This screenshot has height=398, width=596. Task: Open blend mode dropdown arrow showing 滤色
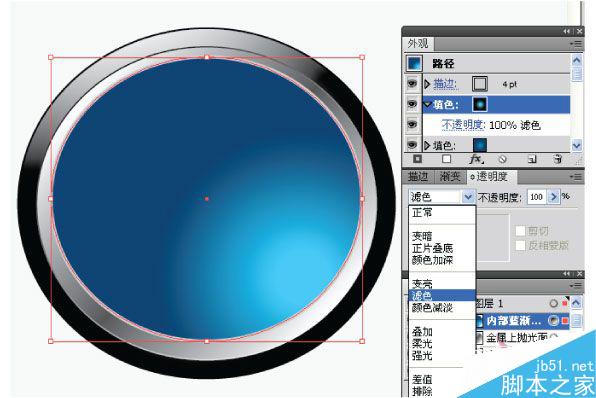tap(468, 197)
